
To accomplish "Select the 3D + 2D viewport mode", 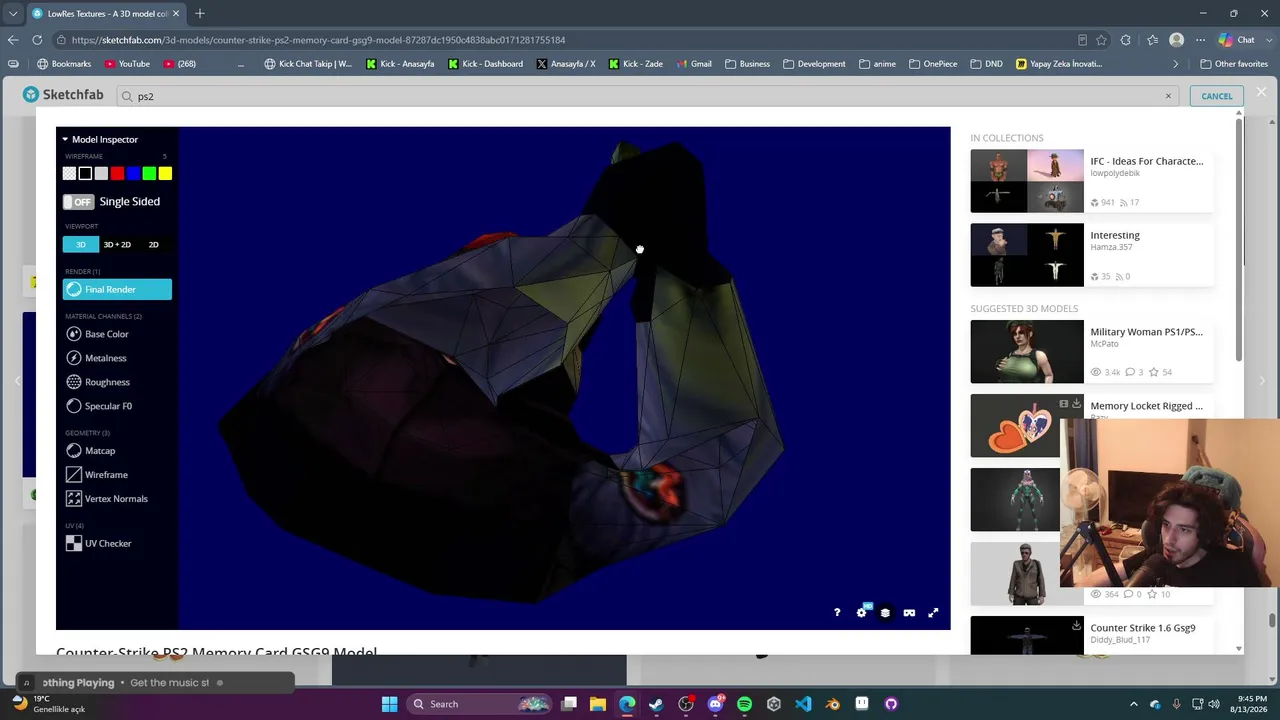I will point(117,245).
